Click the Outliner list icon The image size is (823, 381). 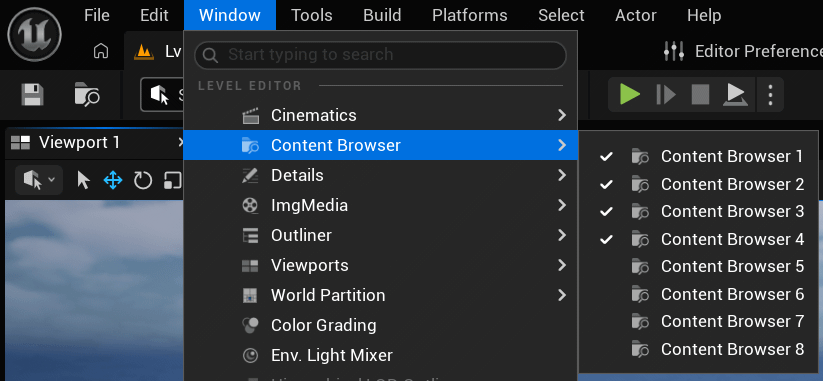click(x=250, y=235)
